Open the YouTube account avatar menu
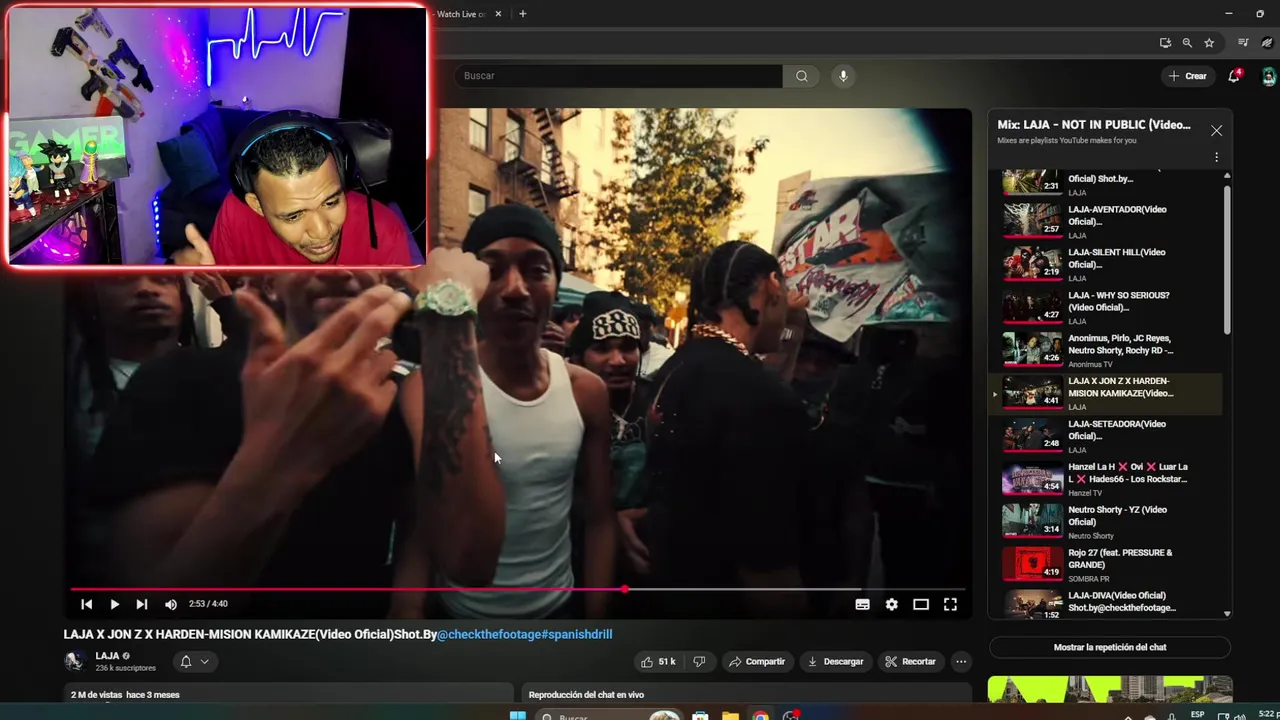Image resolution: width=1280 pixels, height=720 pixels. click(x=1269, y=76)
